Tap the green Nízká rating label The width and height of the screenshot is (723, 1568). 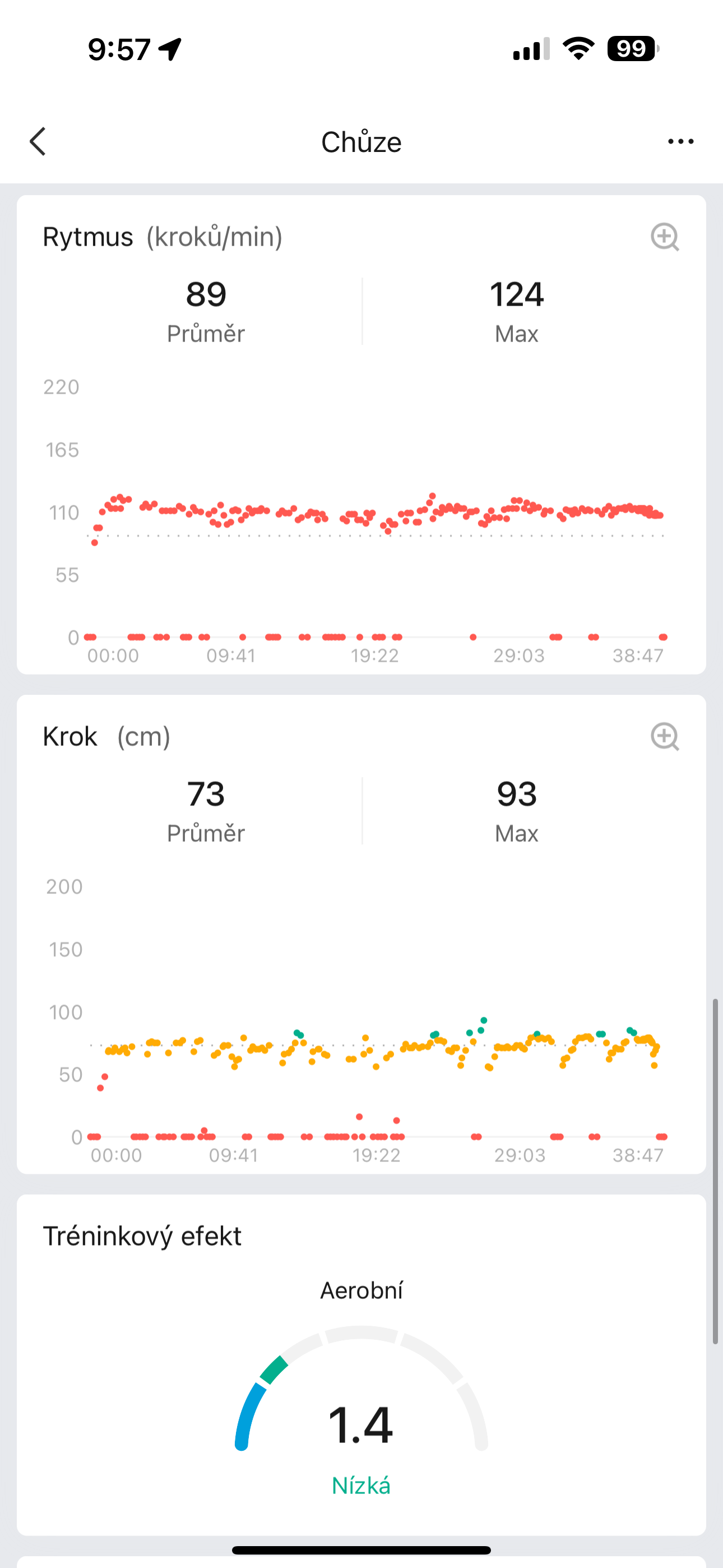[361, 1486]
